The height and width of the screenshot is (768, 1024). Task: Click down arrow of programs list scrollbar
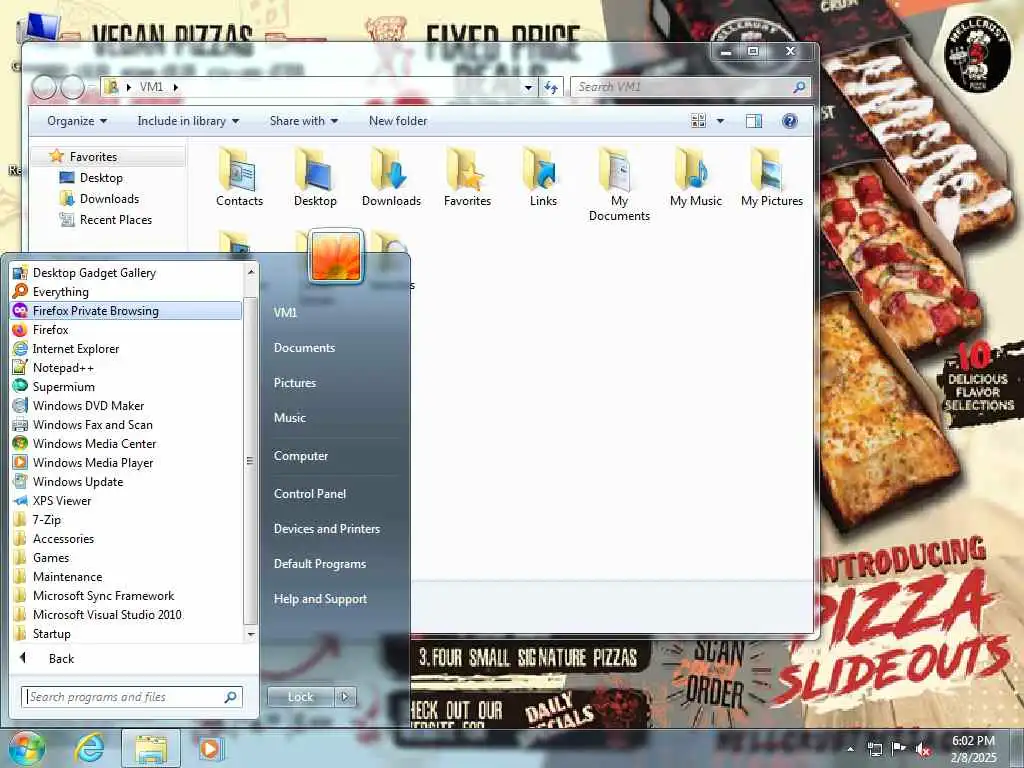[251, 634]
